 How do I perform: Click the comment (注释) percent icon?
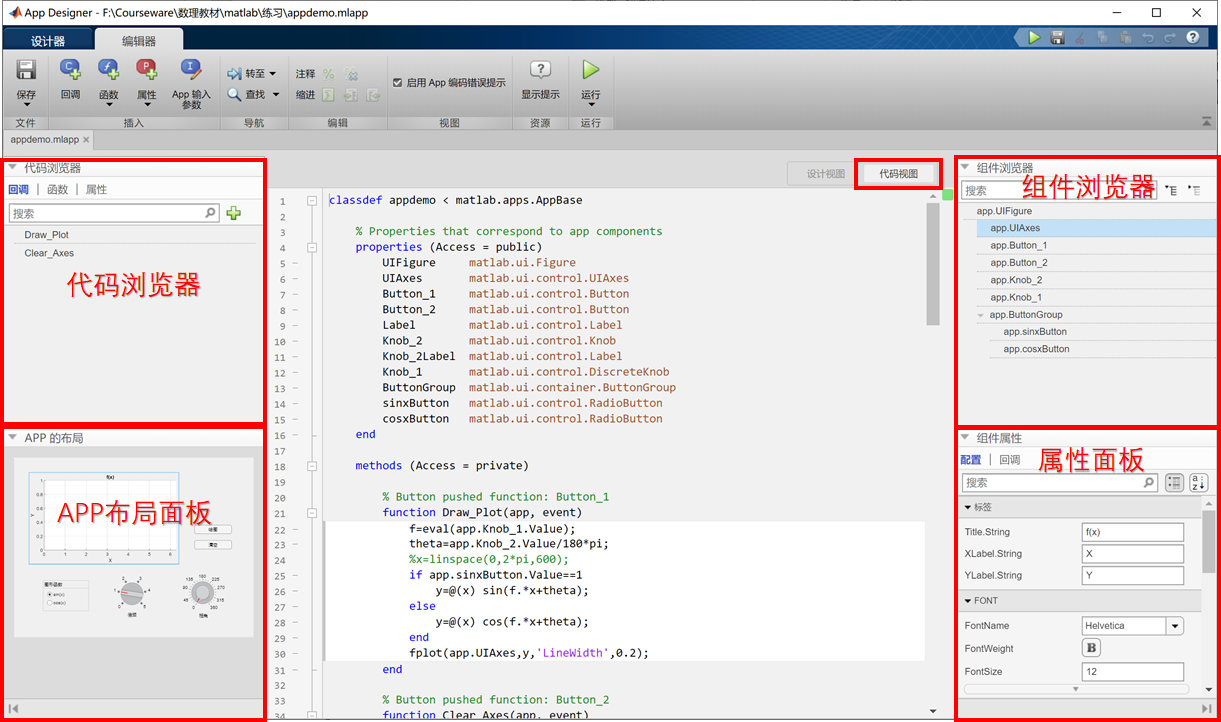point(328,74)
